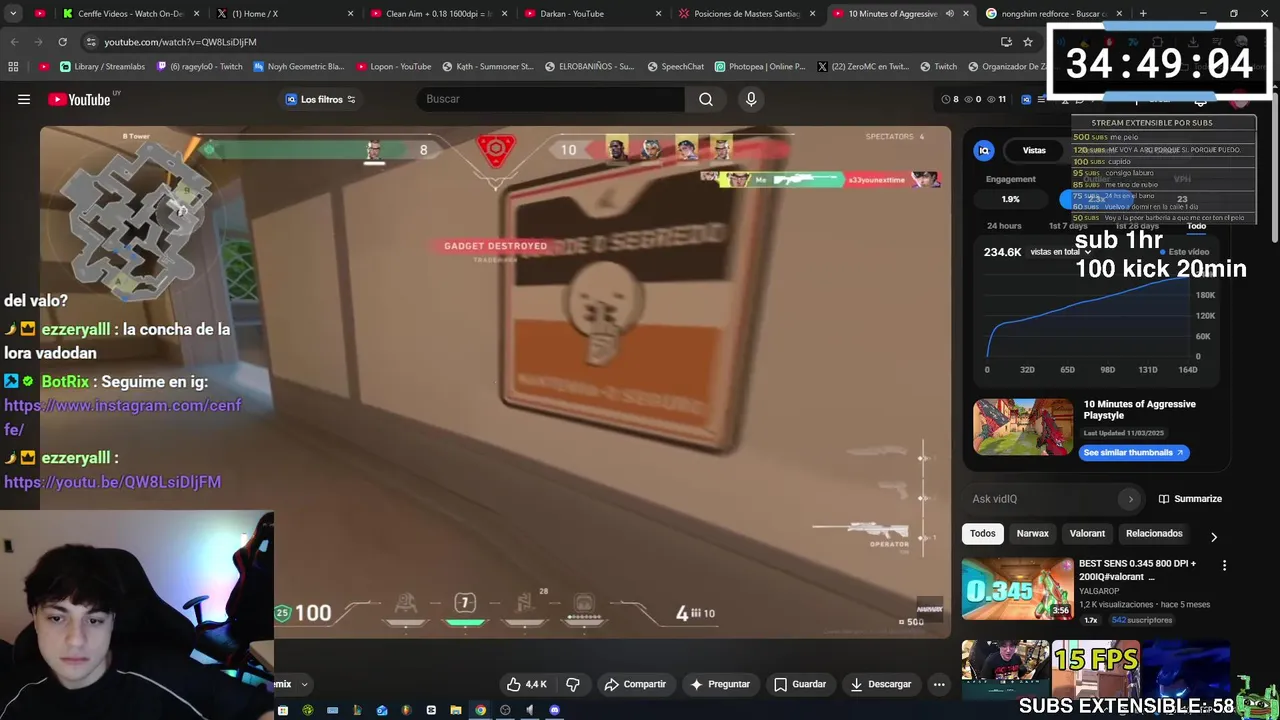Screen dimensions: 1280x720
Task: Dislike the video with thumbs-down
Action: coord(573,684)
